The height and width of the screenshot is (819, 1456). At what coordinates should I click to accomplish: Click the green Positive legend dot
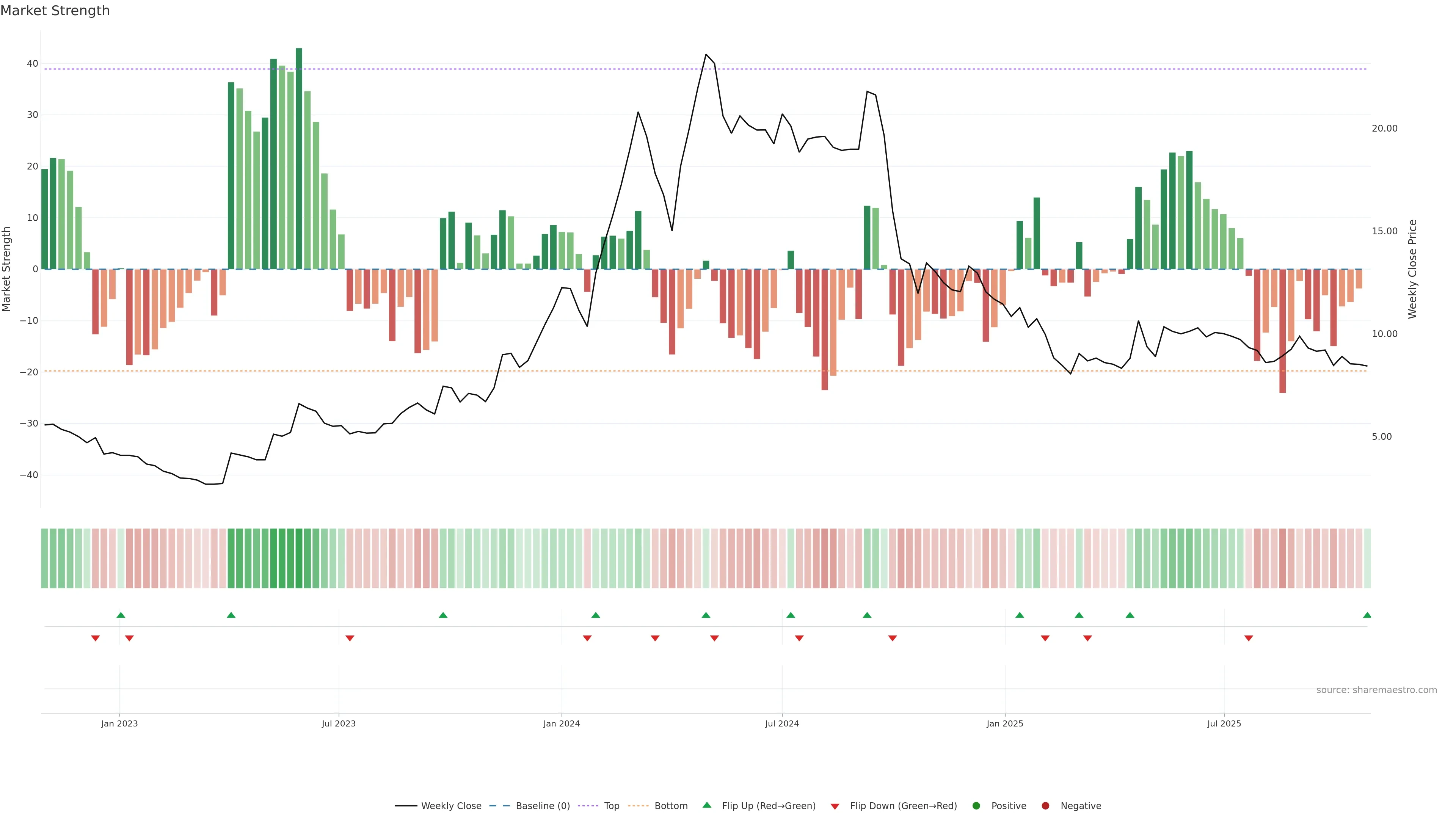tap(976, 806)
